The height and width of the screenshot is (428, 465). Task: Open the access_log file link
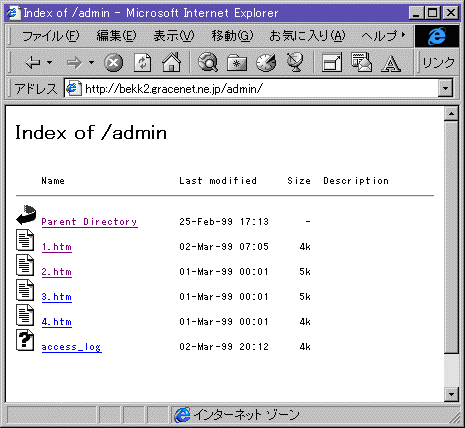pos(71,347)
